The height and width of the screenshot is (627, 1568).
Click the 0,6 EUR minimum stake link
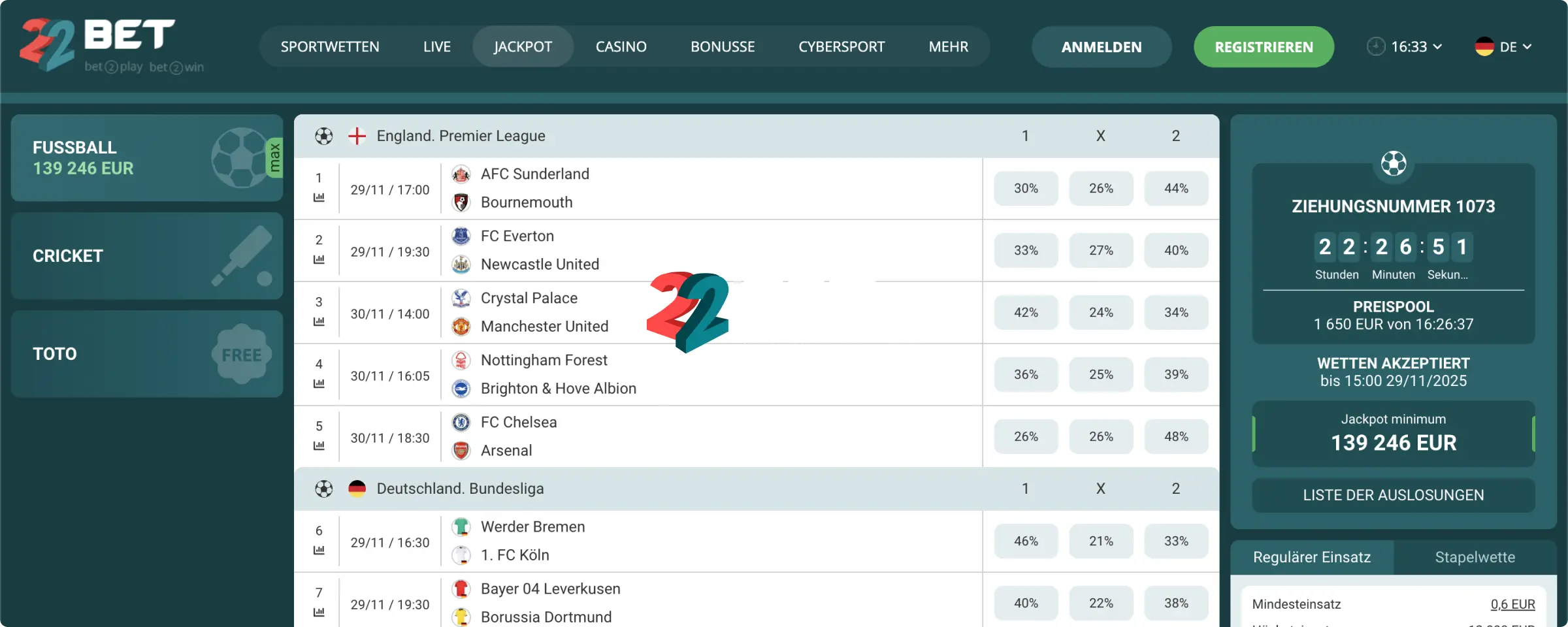tap(1514, 604)
